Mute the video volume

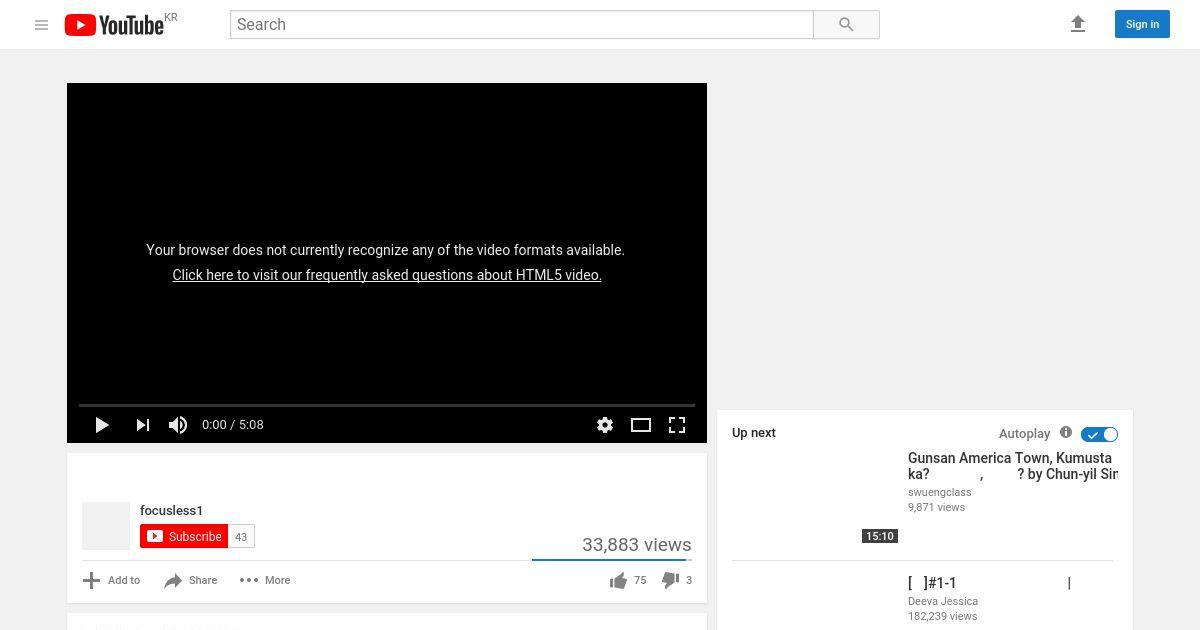pyautogui.click(x=178, y=425)
